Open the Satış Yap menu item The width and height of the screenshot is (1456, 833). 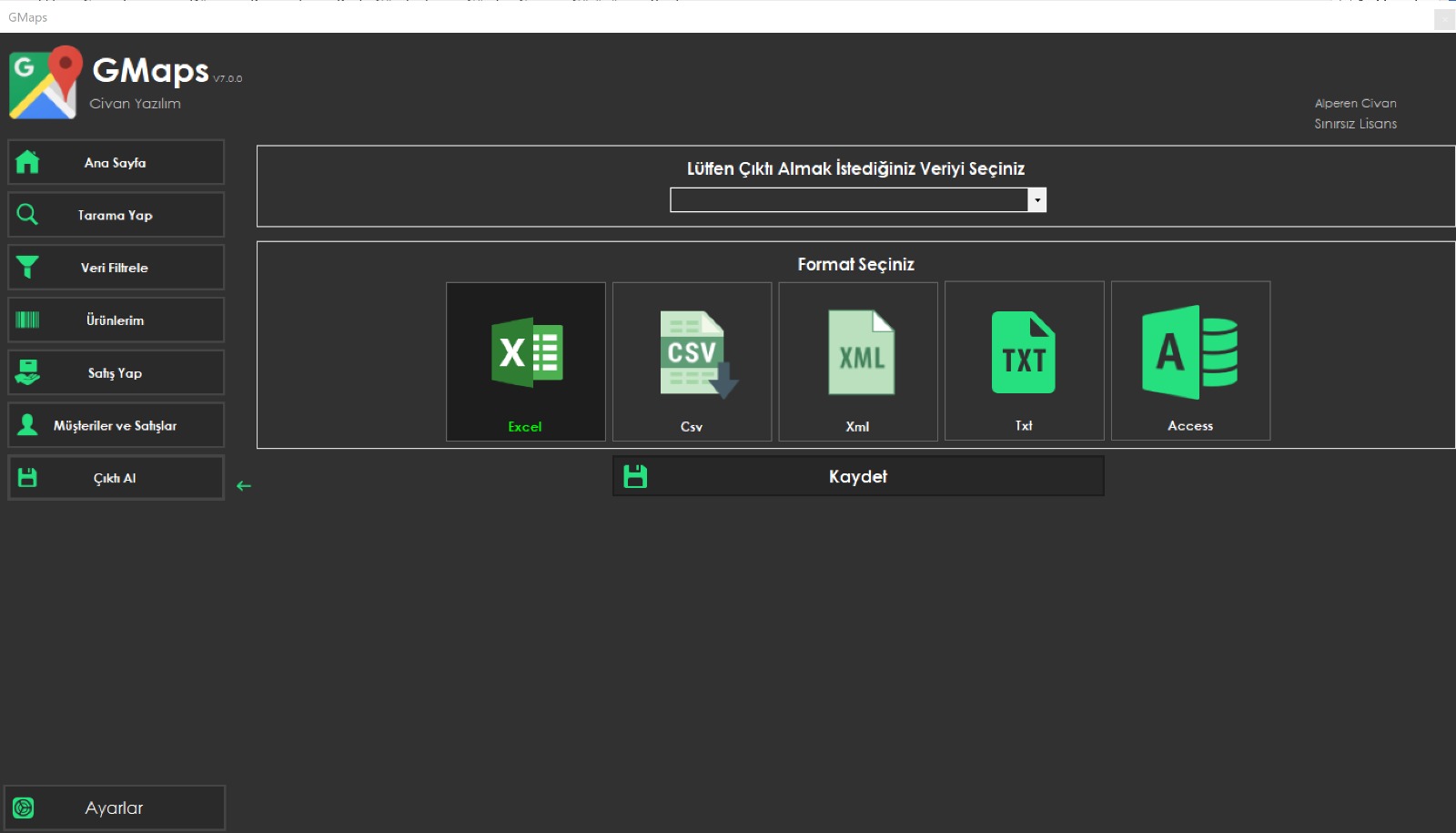click(116, 372)
